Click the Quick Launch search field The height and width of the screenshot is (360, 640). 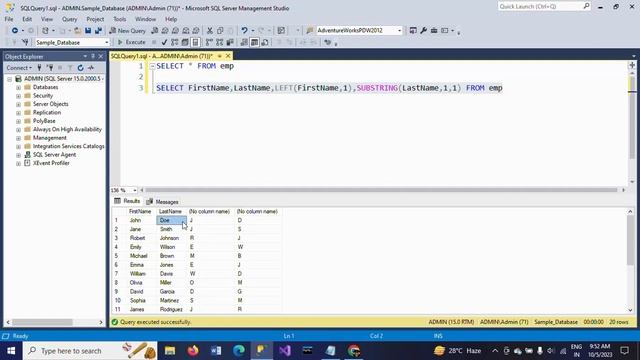pos(544,7)
